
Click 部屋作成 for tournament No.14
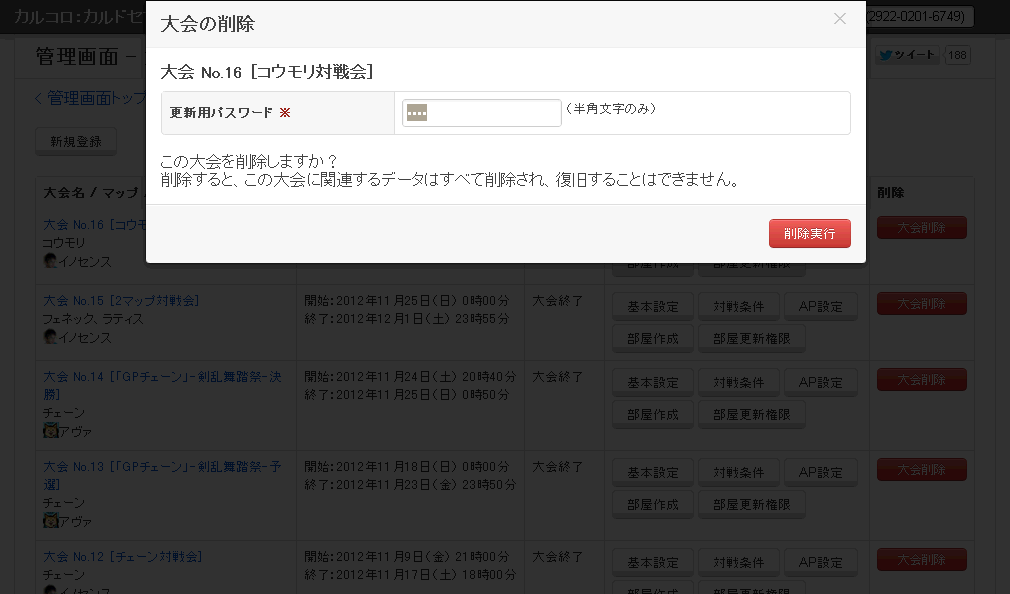652,415
